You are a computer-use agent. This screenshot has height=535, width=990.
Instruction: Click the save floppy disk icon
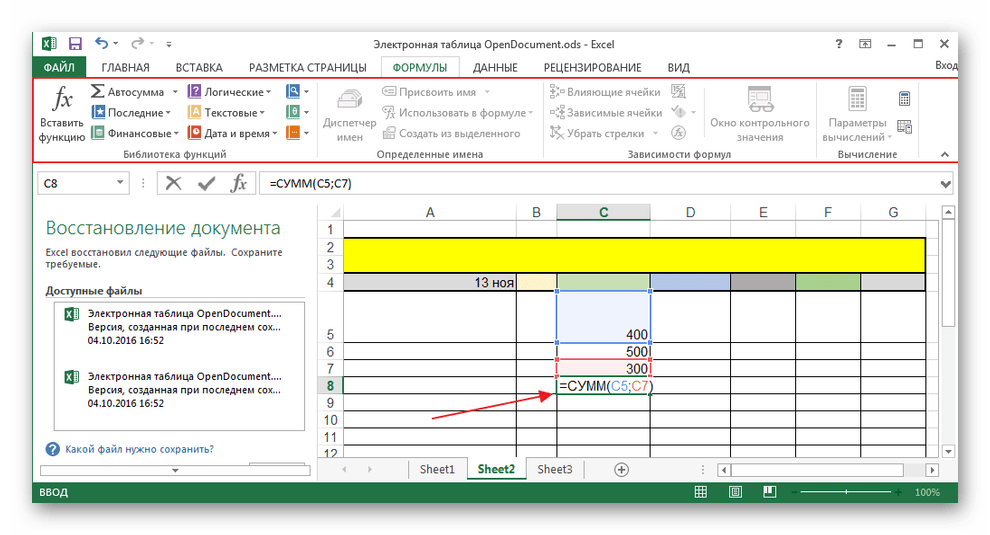click(75, 44)
